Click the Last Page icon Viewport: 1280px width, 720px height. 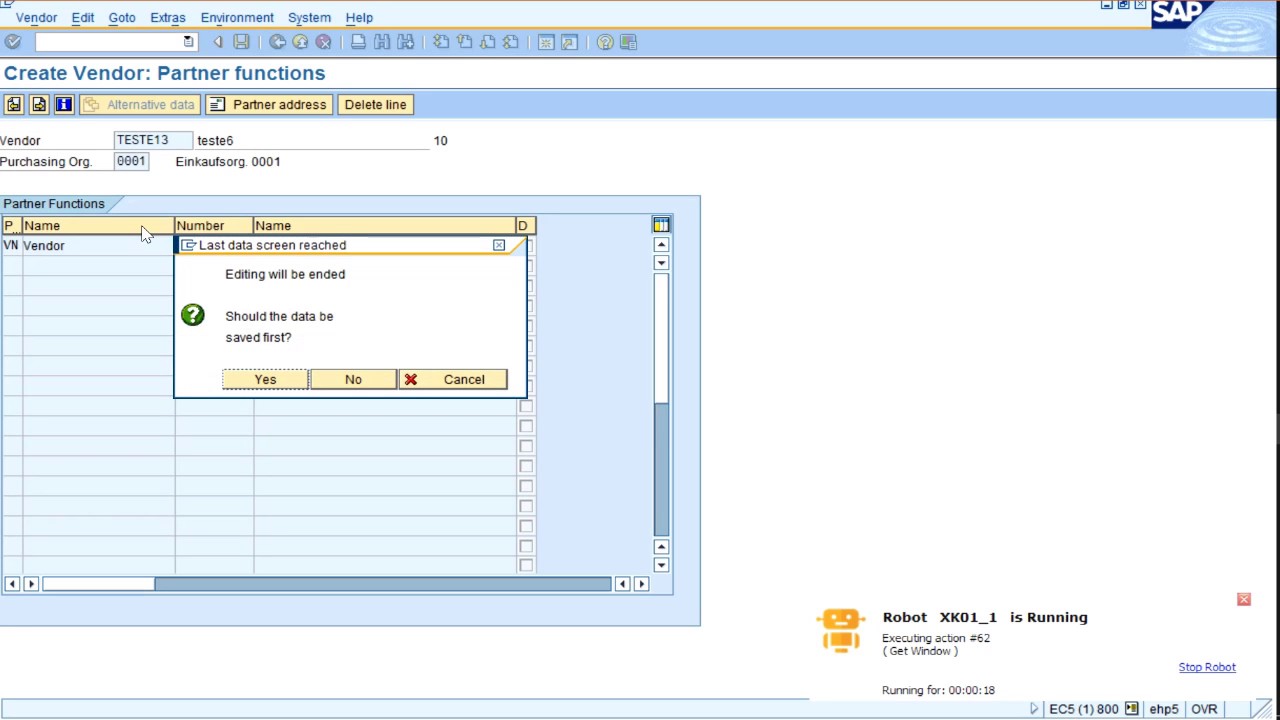(511, 42)
